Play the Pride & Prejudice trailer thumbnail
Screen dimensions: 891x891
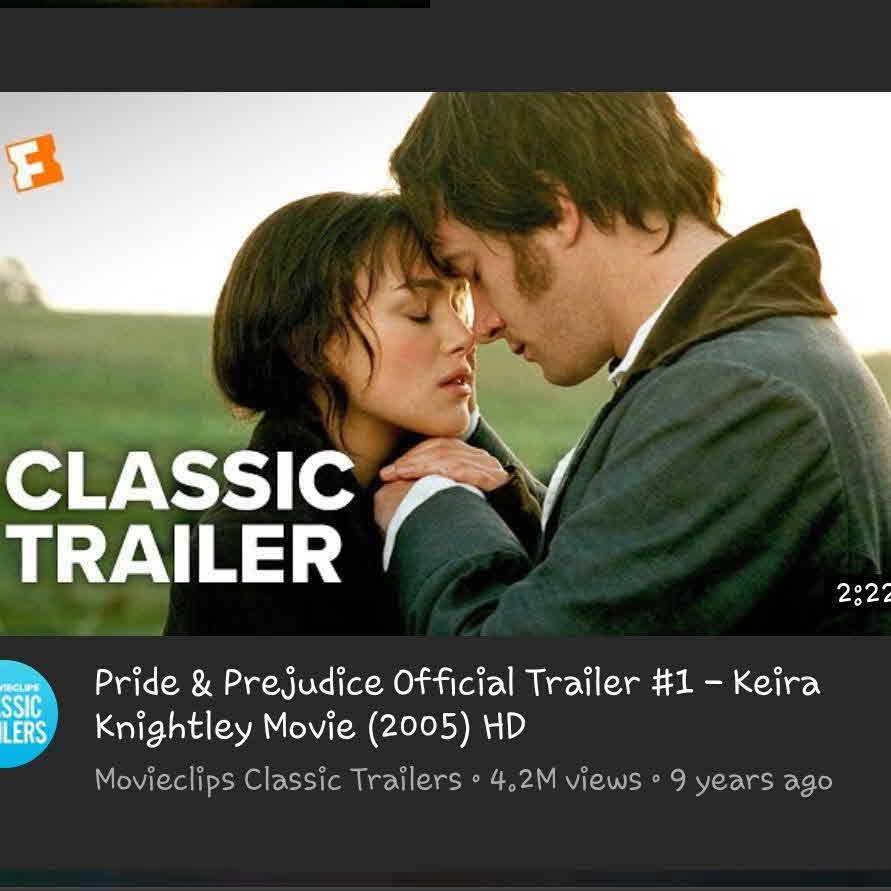pos(446,363)
